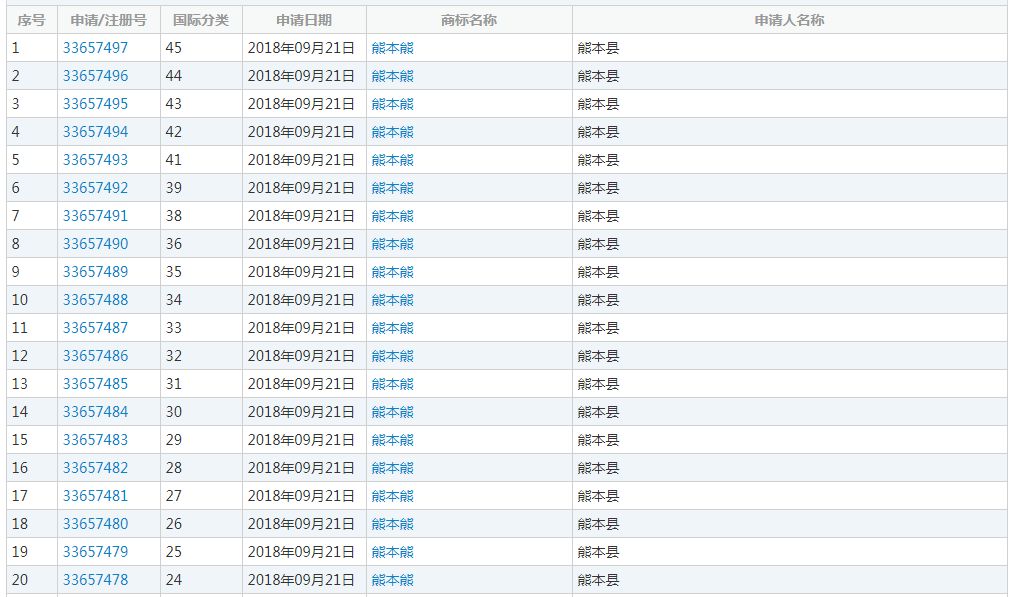Open application number 33657488
This screenshot has height=597, width=1014.
[x=95, y=300]
